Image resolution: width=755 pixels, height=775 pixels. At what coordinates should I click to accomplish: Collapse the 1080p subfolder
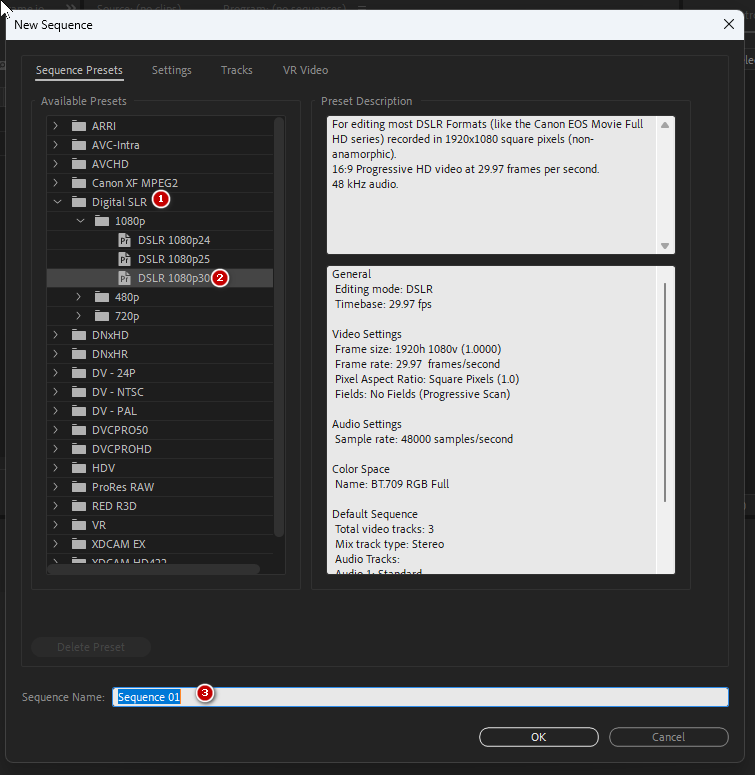coord(79,221)
